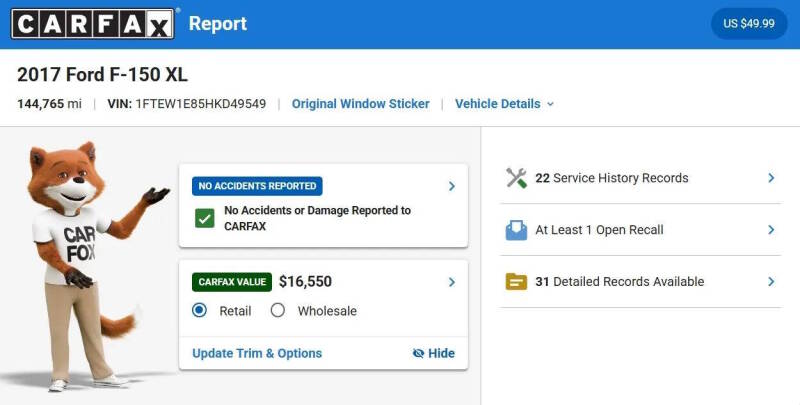
Task: Click the 144,765 mi mileage text
Action: point(49,104)
